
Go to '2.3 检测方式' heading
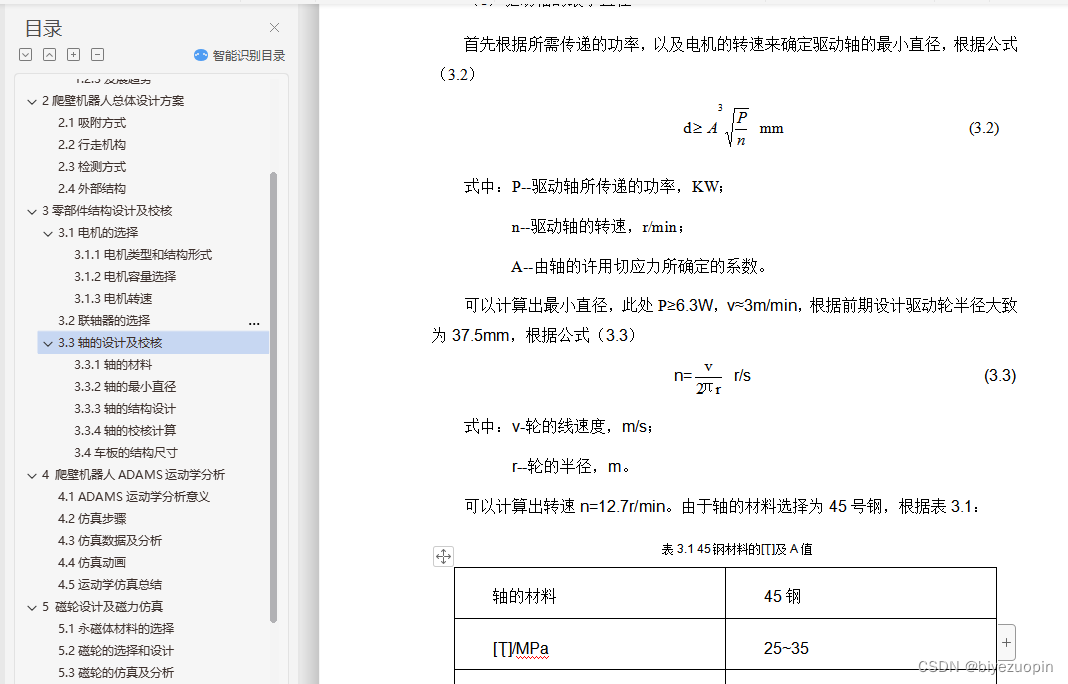(92, 167)
